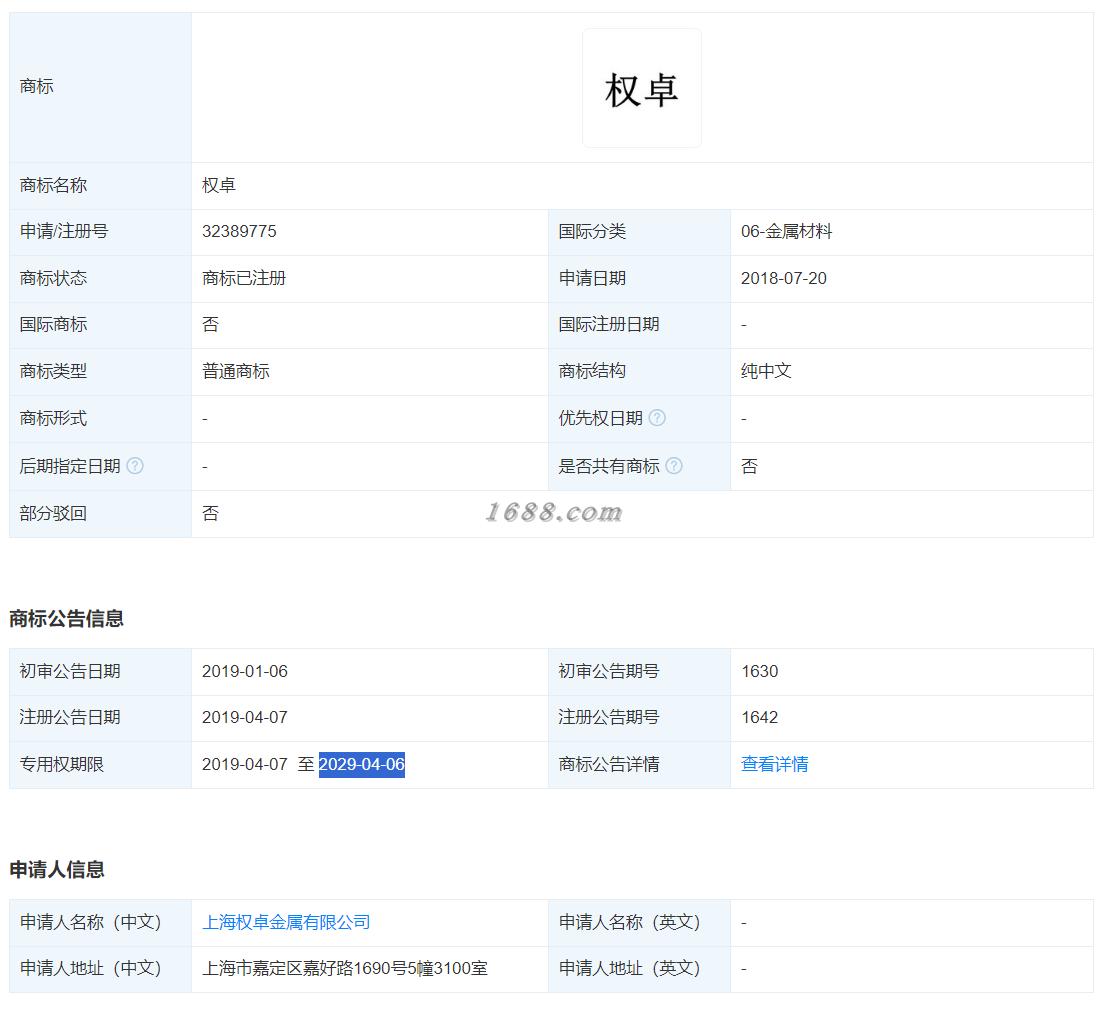The image size is (1107, 1020).
Task: Click the application date 2018-07-20
Action: point(784,278)
